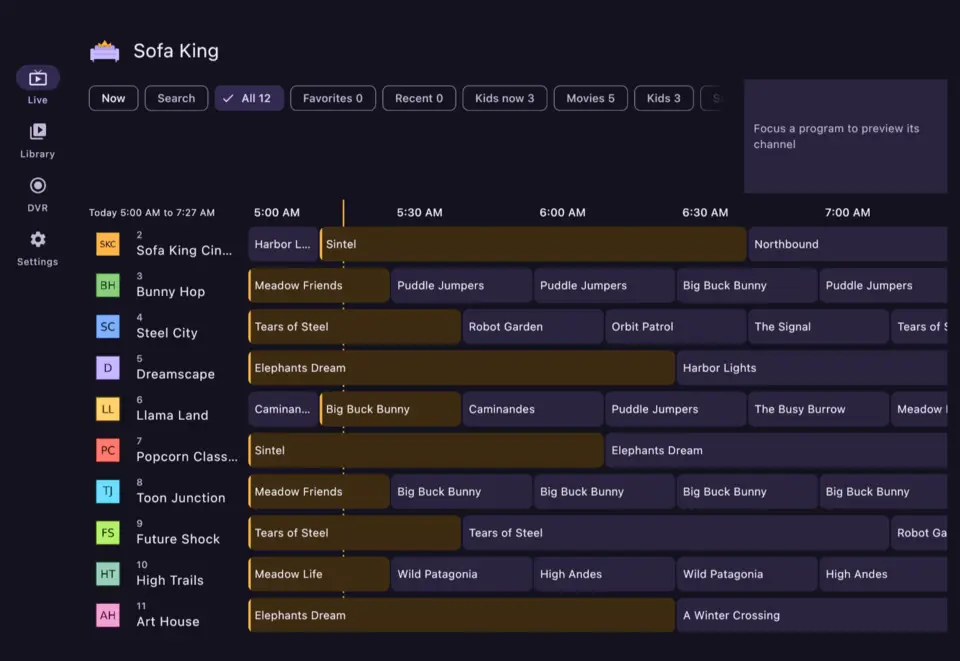Open the Search button
This screenshot has height=661, width=960.
pyautogui.click(x=176, y=98)
